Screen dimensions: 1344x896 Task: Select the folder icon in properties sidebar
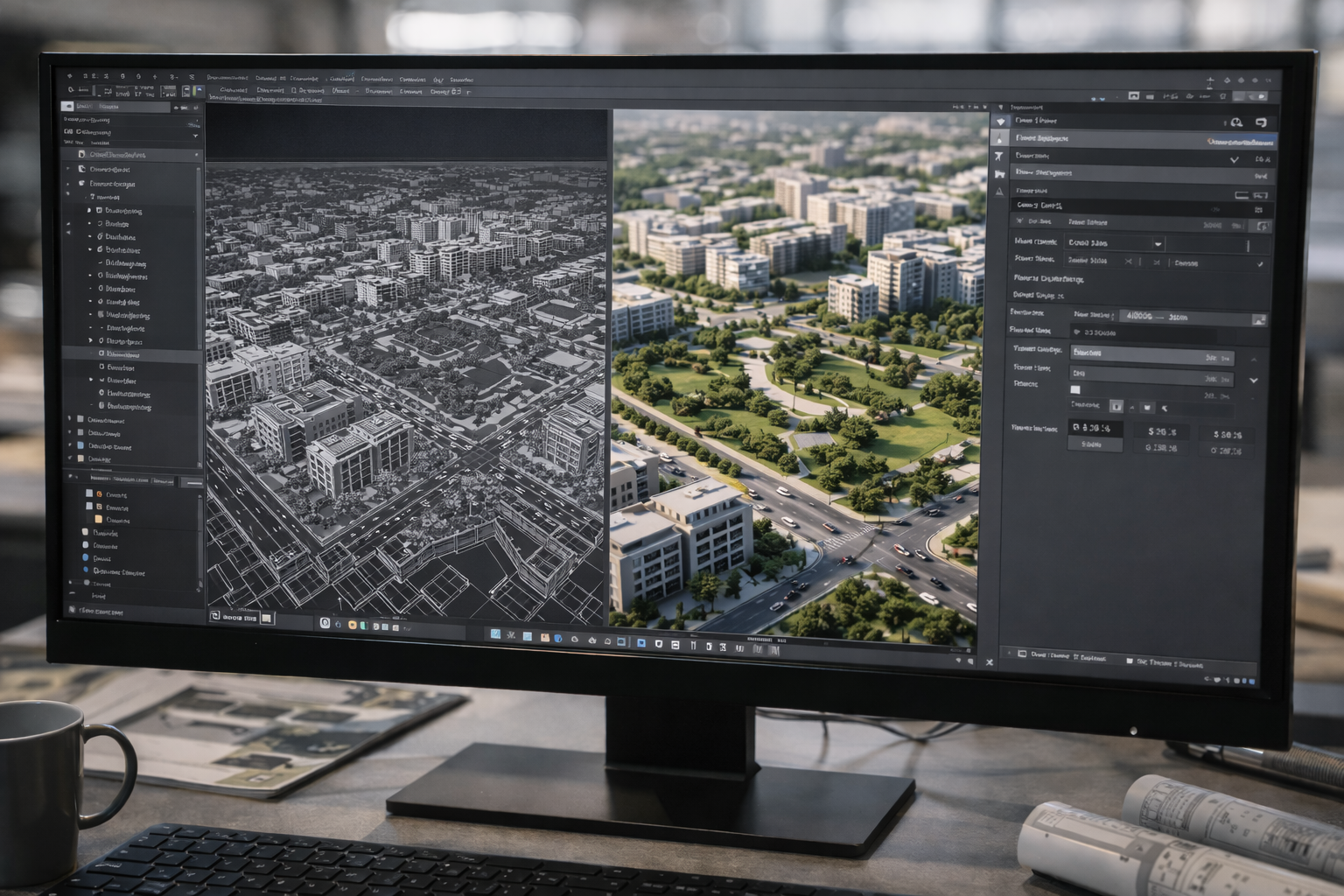click(x=999, y=174)
